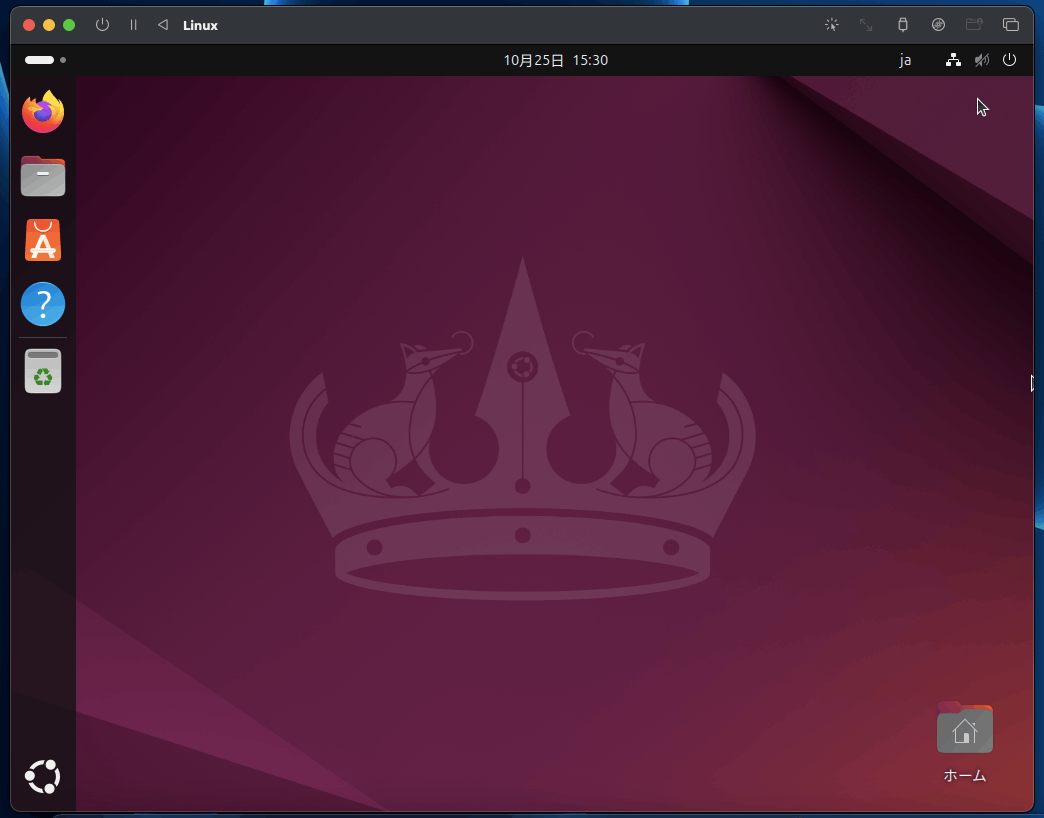Open Firefox from the Ubuntu dock
This screenshot has width=1044, height=818.
click(x=43, y=112)
